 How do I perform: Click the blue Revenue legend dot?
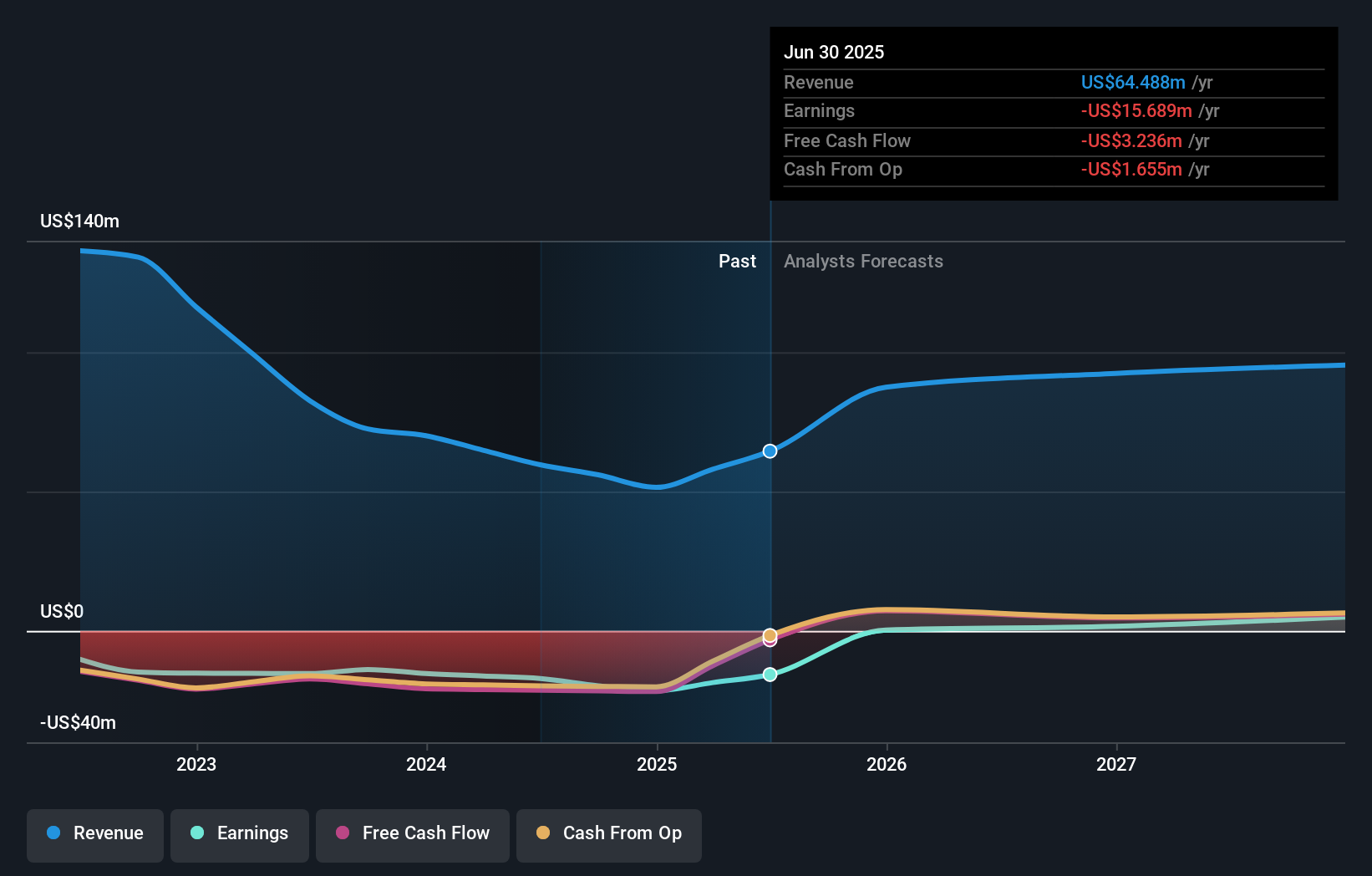coord(52,833)
